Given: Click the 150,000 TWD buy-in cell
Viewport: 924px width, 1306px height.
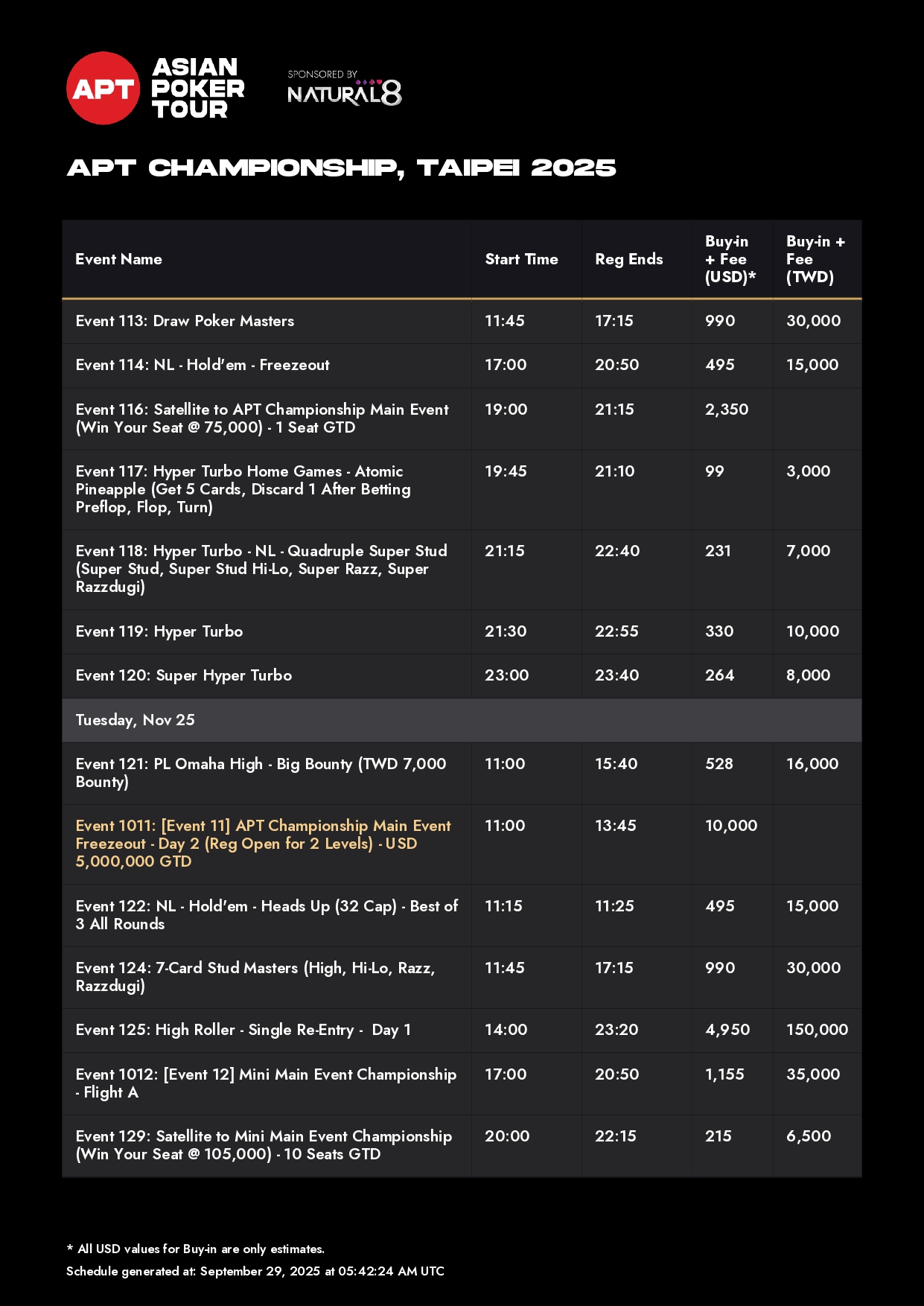Looking at the screenshot, I should (x=817, y=1030).
